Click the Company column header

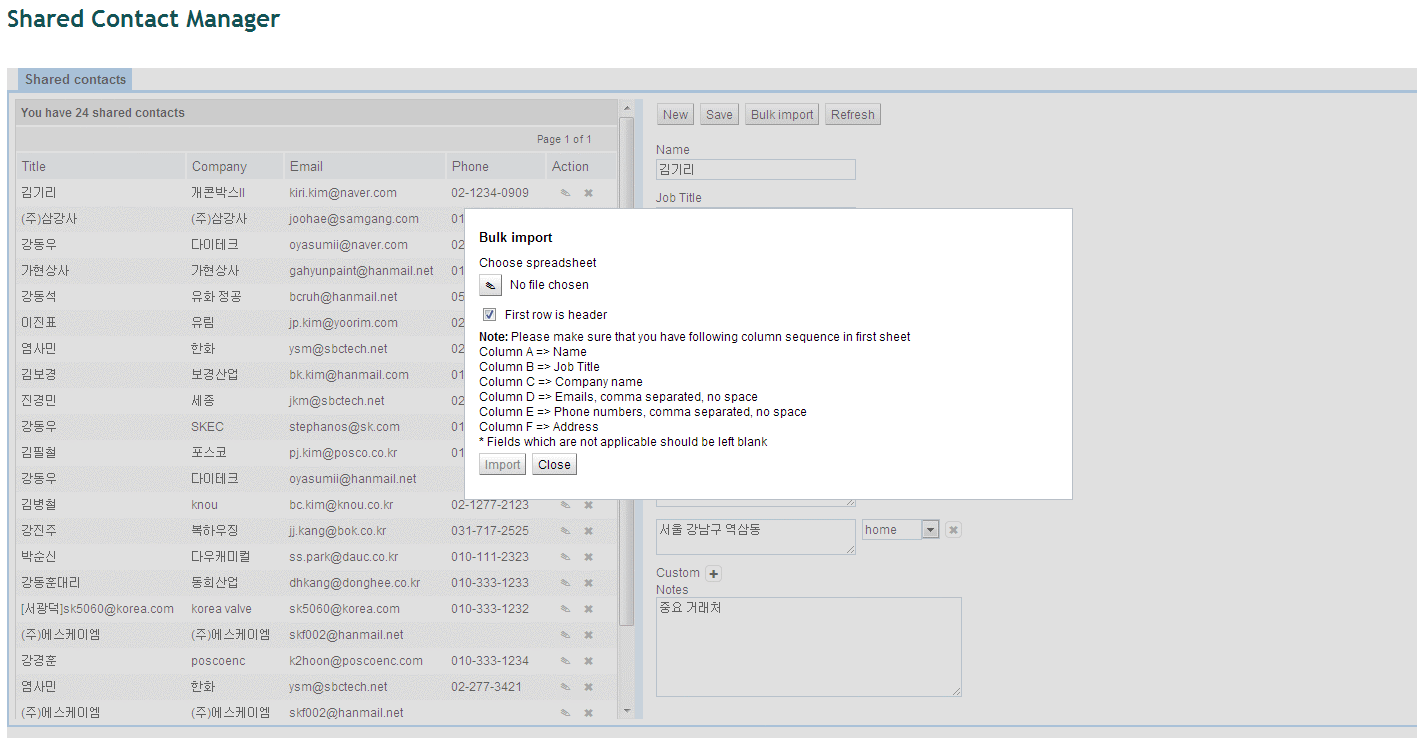point(235,166)
